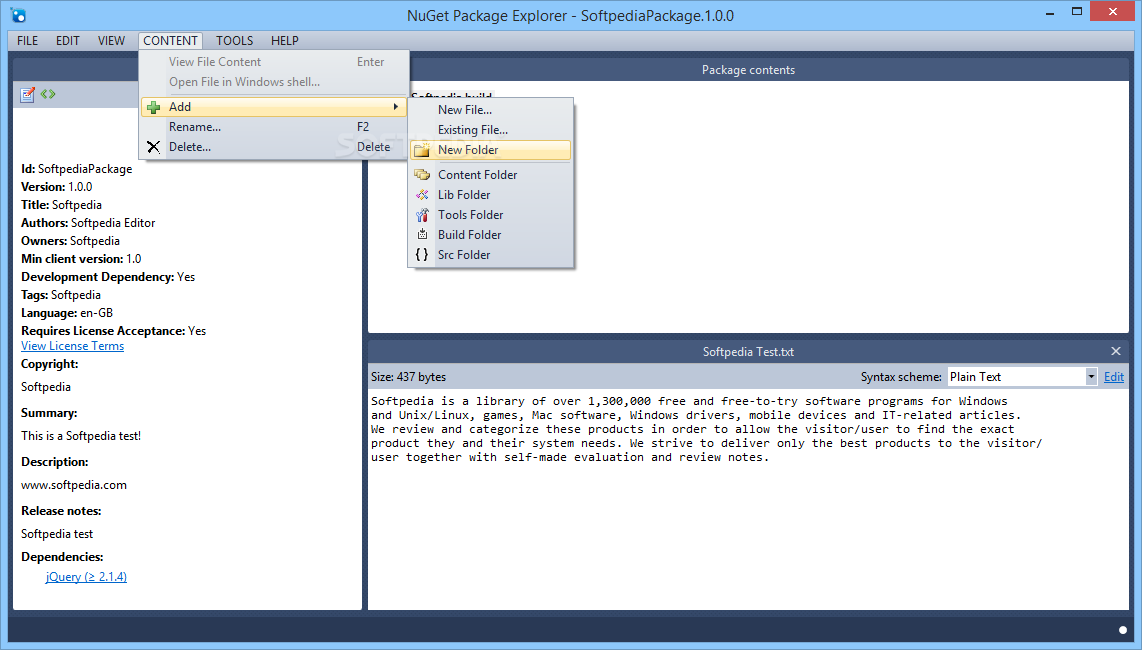This screenshot has height=650, width=1142.
Task: Choose Rename... from Content menu
Action: coord(274,127)
